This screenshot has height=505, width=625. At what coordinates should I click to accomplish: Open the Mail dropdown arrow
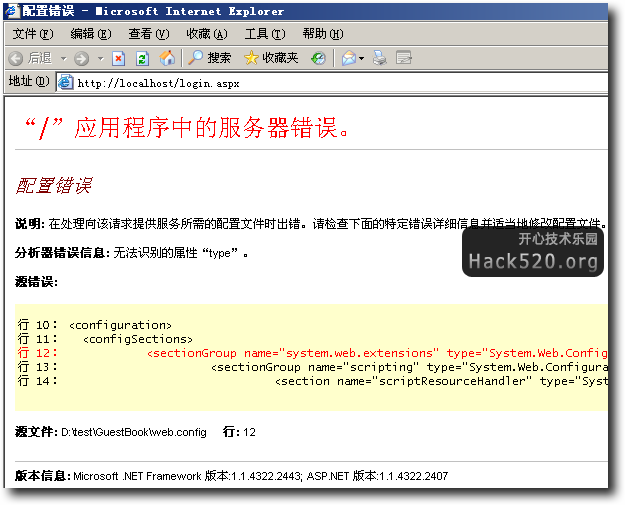362,59
